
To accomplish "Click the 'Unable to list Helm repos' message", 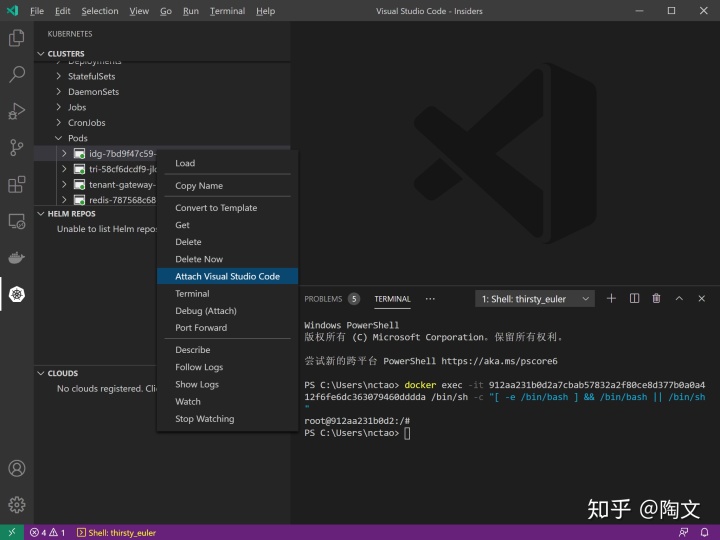I will point(107,229).
